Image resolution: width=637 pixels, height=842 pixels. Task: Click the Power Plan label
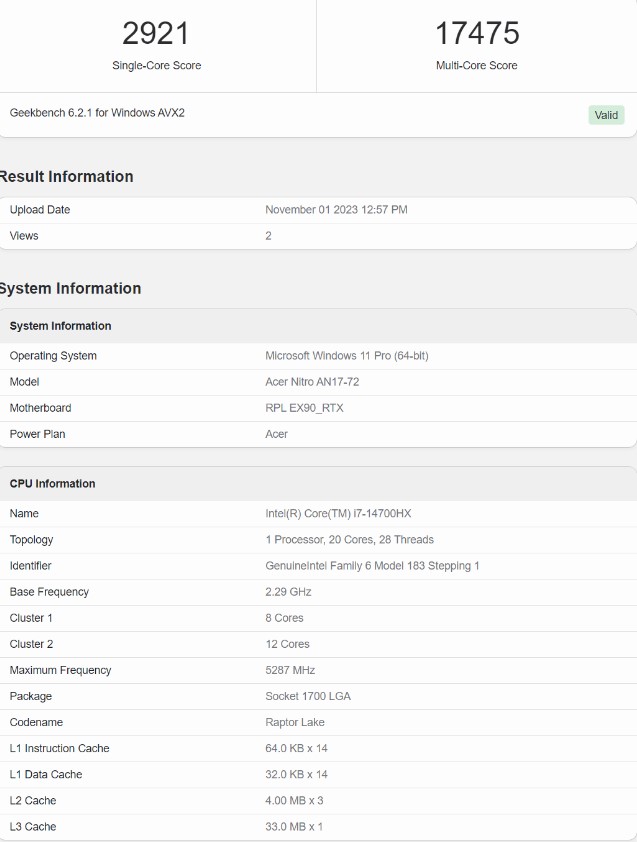click(38, 434)
